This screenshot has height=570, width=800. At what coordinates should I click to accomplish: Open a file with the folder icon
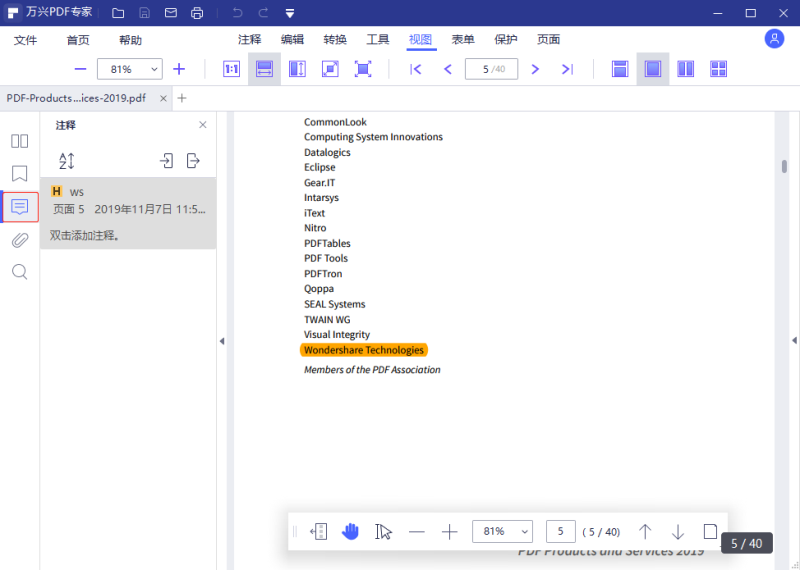(x=118, y=13)
